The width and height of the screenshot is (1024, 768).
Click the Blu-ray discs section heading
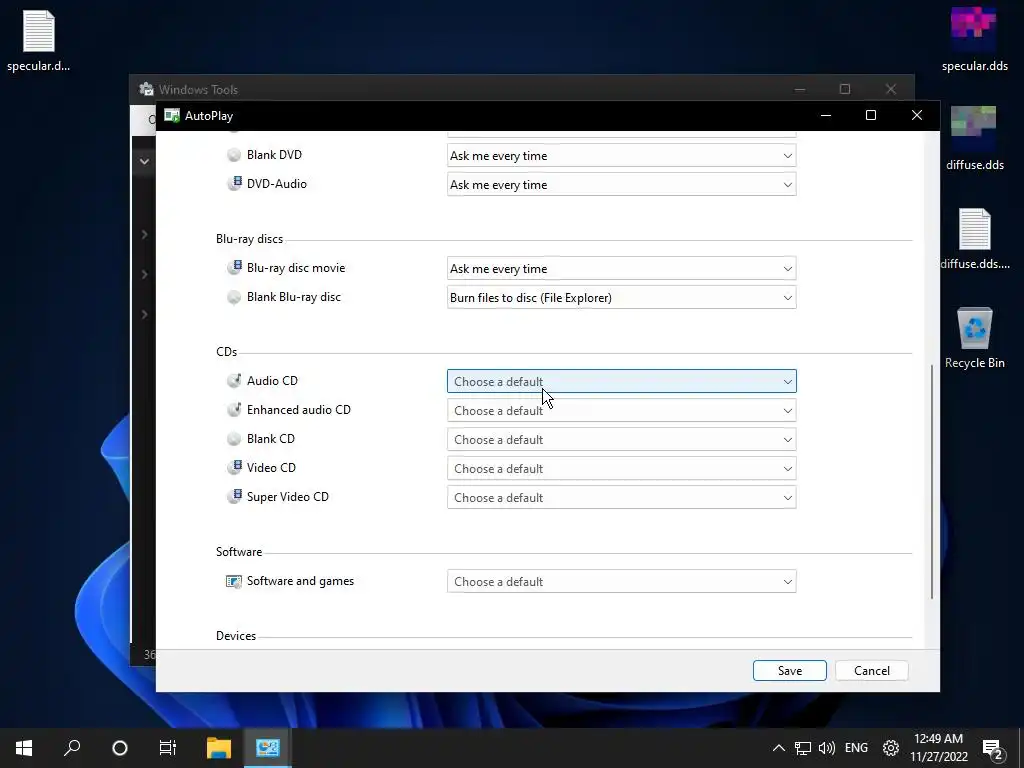pos(249,239)
